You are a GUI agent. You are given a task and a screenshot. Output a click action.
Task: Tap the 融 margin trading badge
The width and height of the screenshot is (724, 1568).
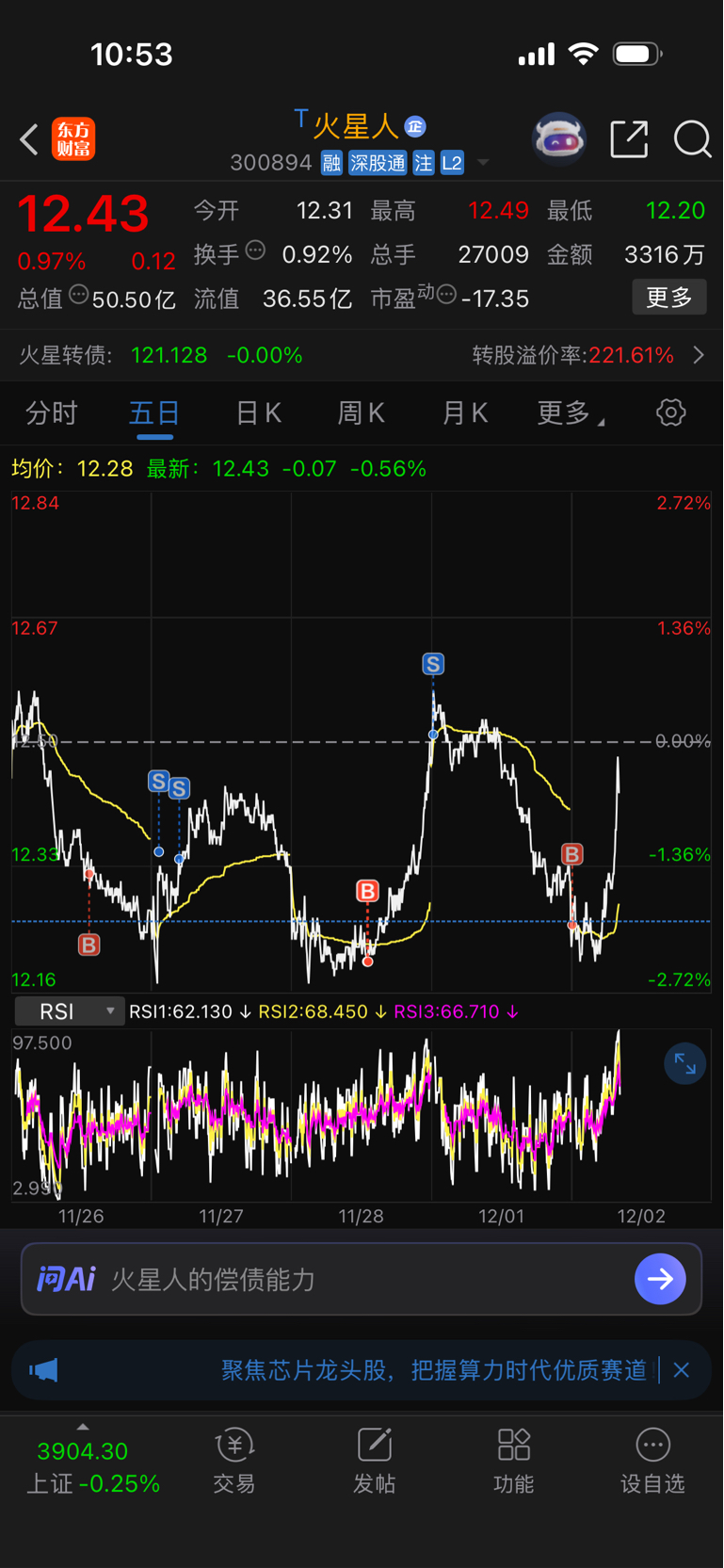331,163
